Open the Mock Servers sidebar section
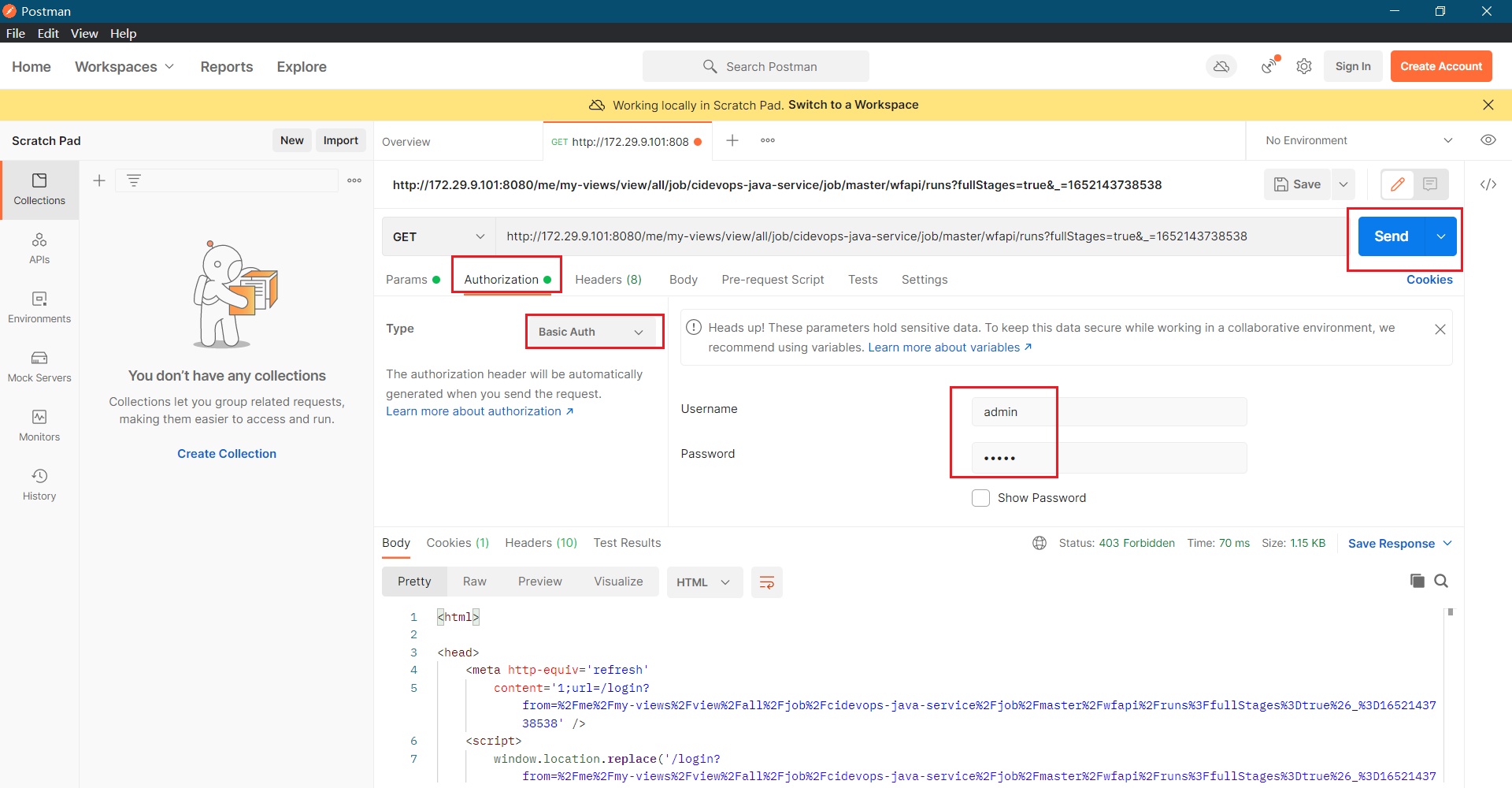This screenshot has height=788, width=1512. click(x=39, y=367)
